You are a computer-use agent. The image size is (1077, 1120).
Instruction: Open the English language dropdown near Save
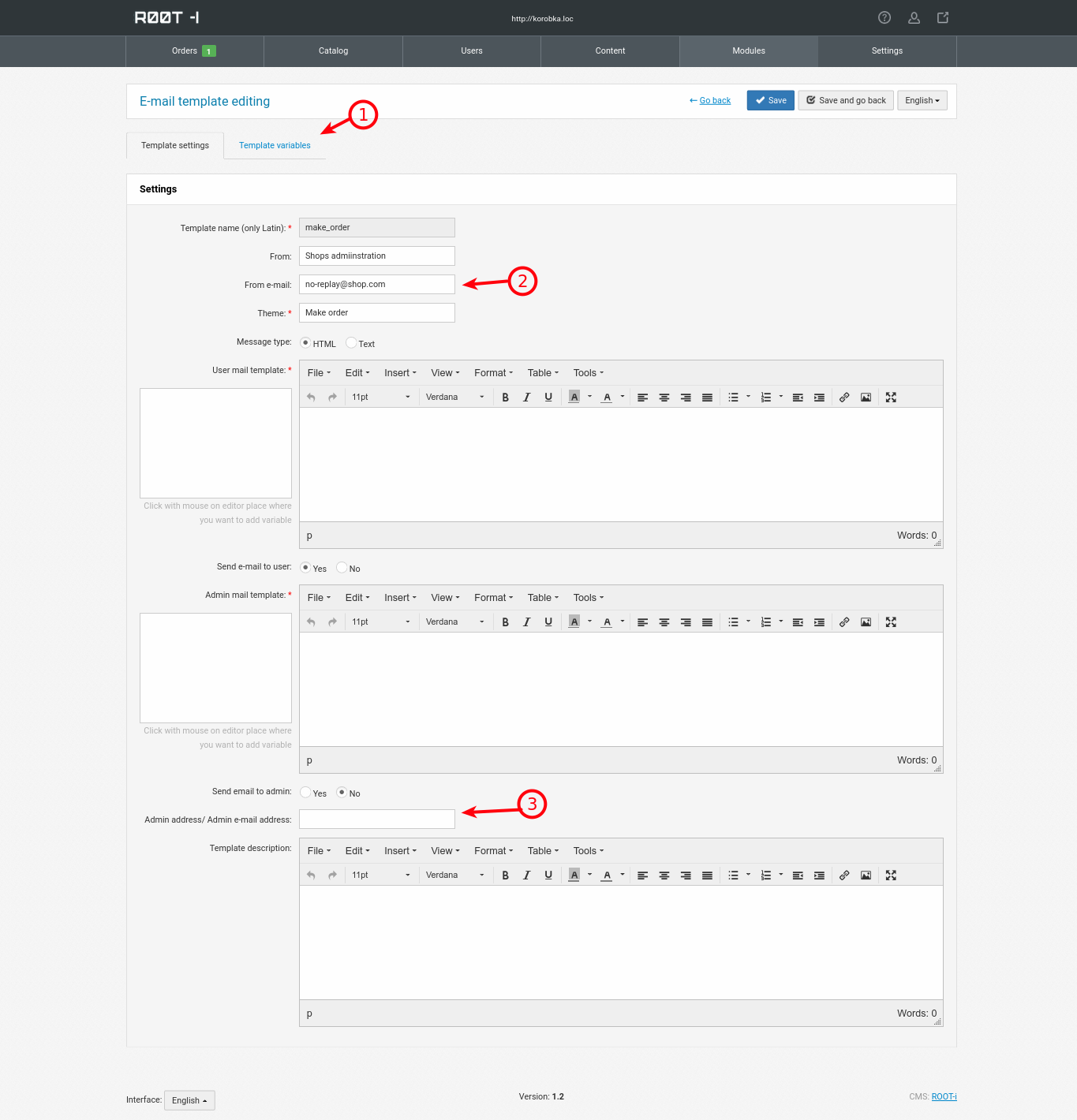pyautogui.click(x=922, y=100)
